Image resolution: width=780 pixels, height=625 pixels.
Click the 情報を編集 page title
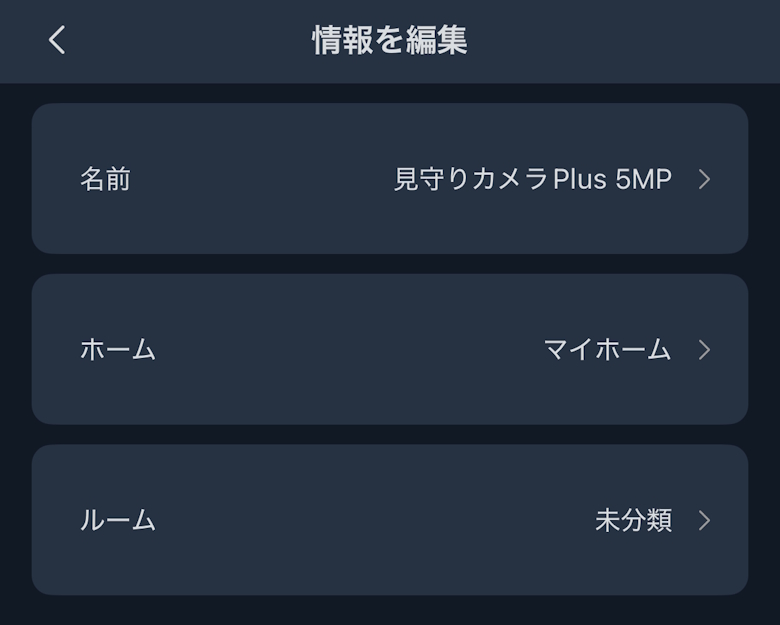pos(390,40)
